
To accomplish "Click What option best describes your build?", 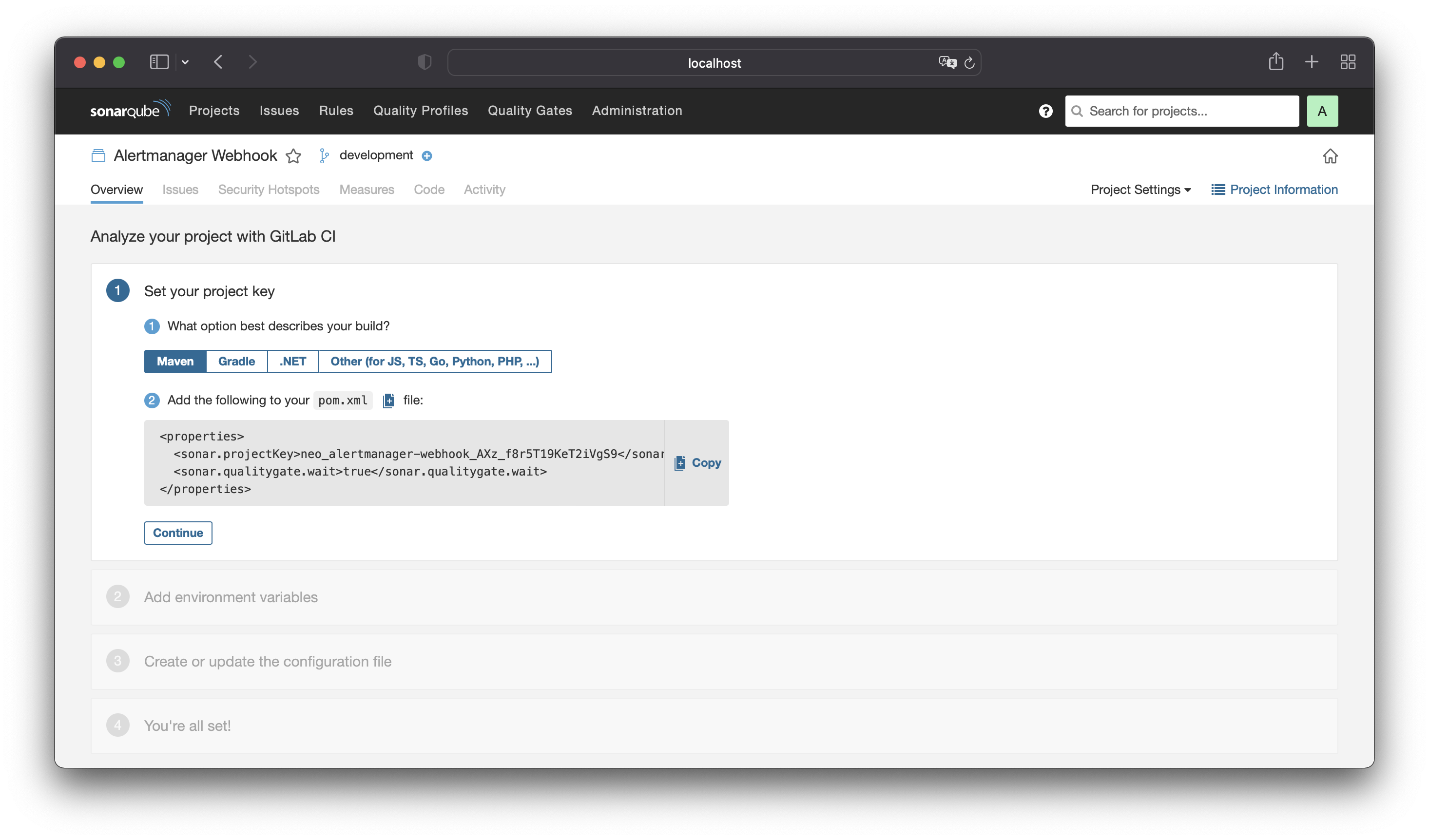I will tap(278, 326).
